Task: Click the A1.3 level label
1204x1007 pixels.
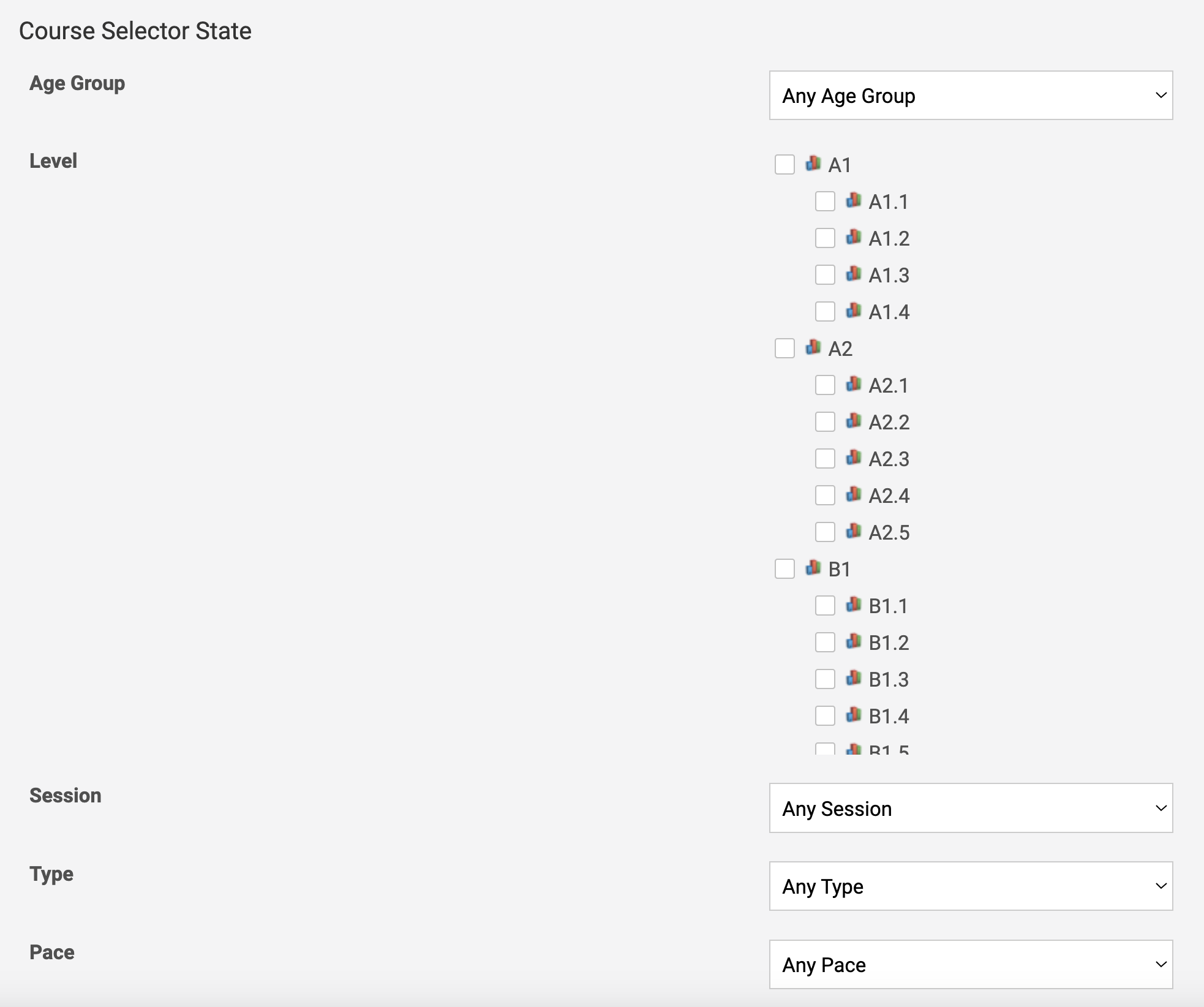Action: [889, 275]
